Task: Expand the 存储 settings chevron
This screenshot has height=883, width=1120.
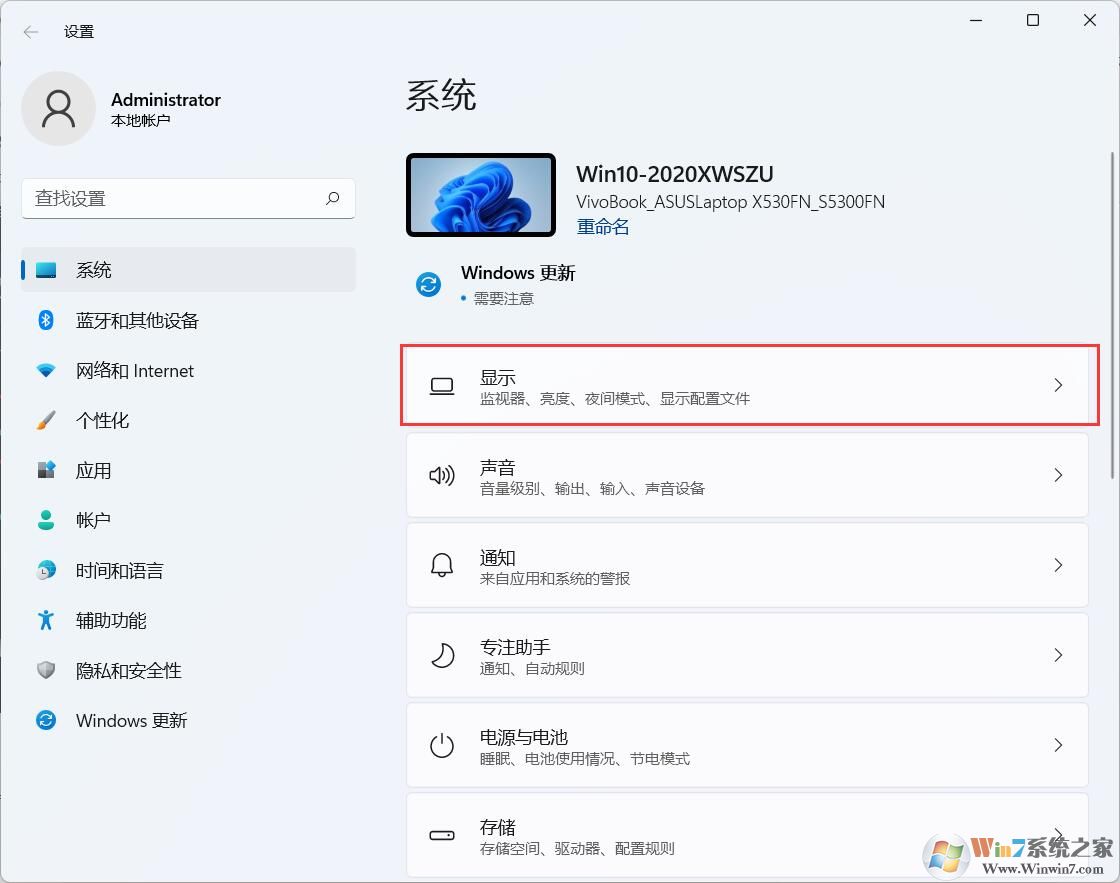Action: (x=1058, y=835)
